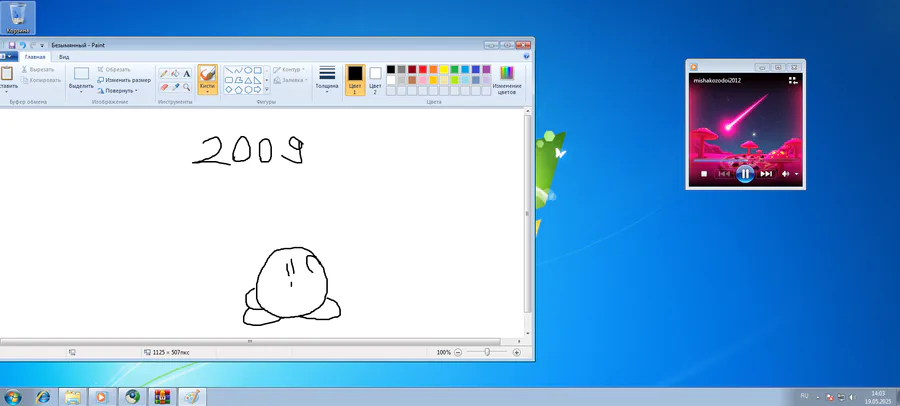The width and height of the screenshot is (900, 406).
Task: Open the Windows Start menu orb
Action: click(x=12, y=397)
